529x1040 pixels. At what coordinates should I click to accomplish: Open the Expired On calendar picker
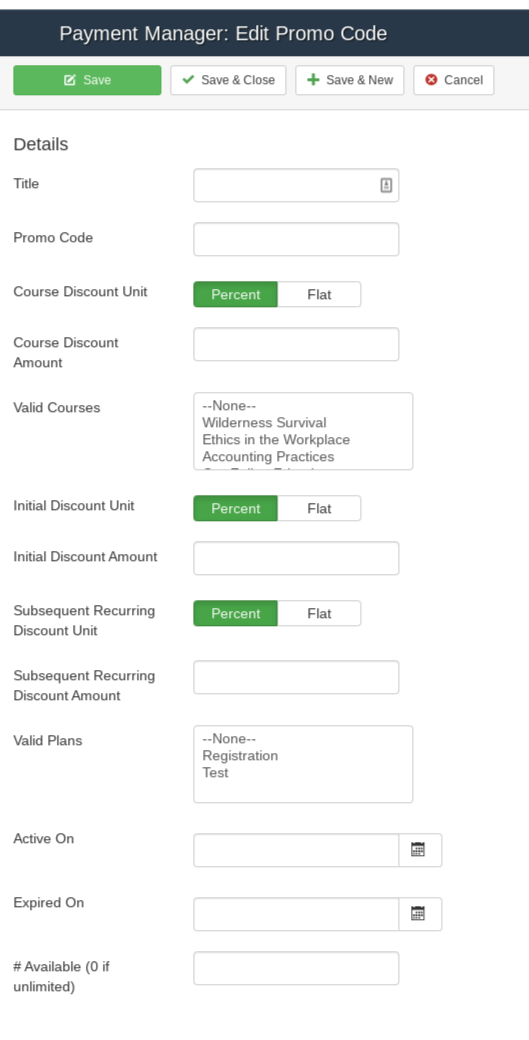point(420,914)
